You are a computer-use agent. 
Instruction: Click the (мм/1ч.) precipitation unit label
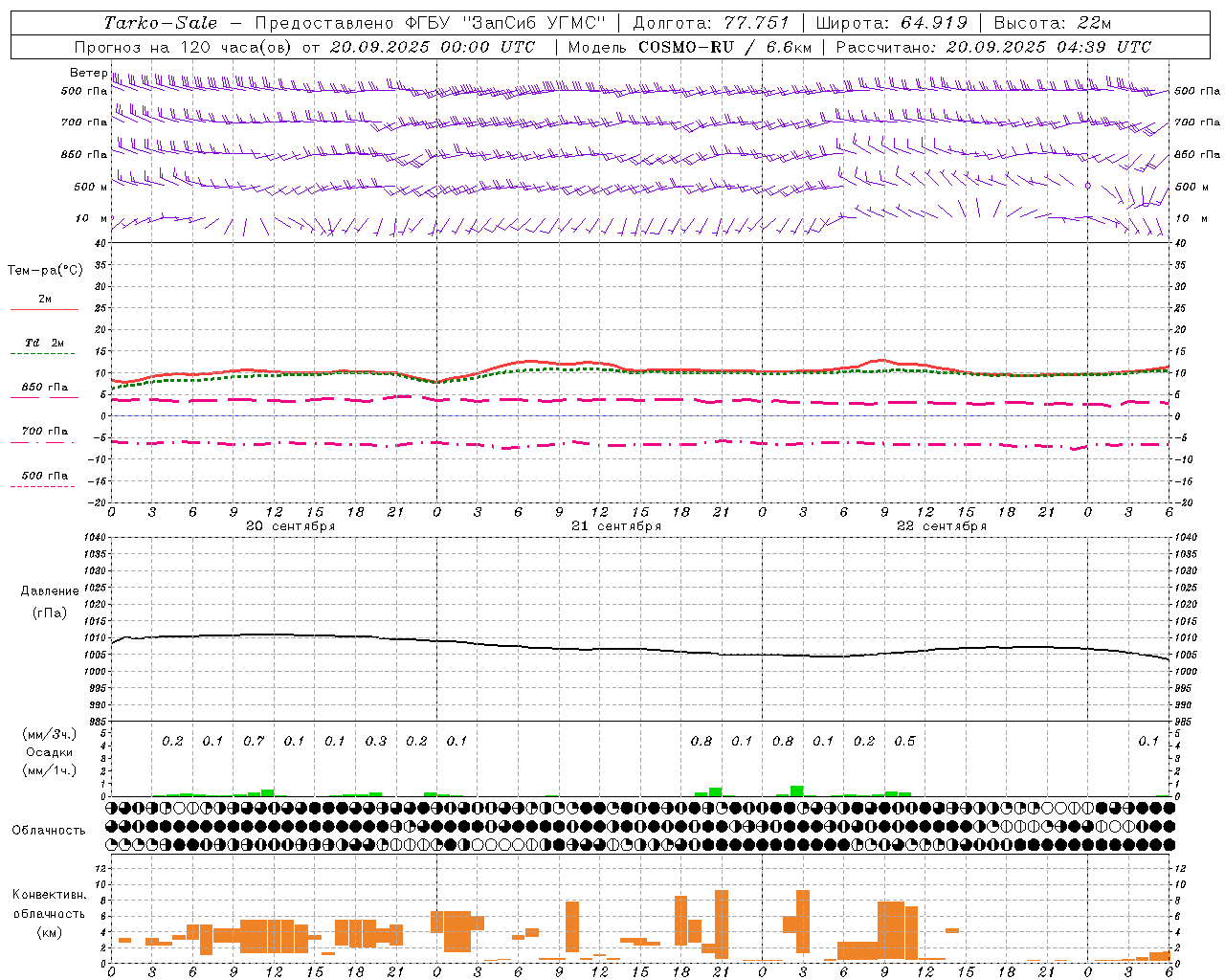click(x=51, y=770)
